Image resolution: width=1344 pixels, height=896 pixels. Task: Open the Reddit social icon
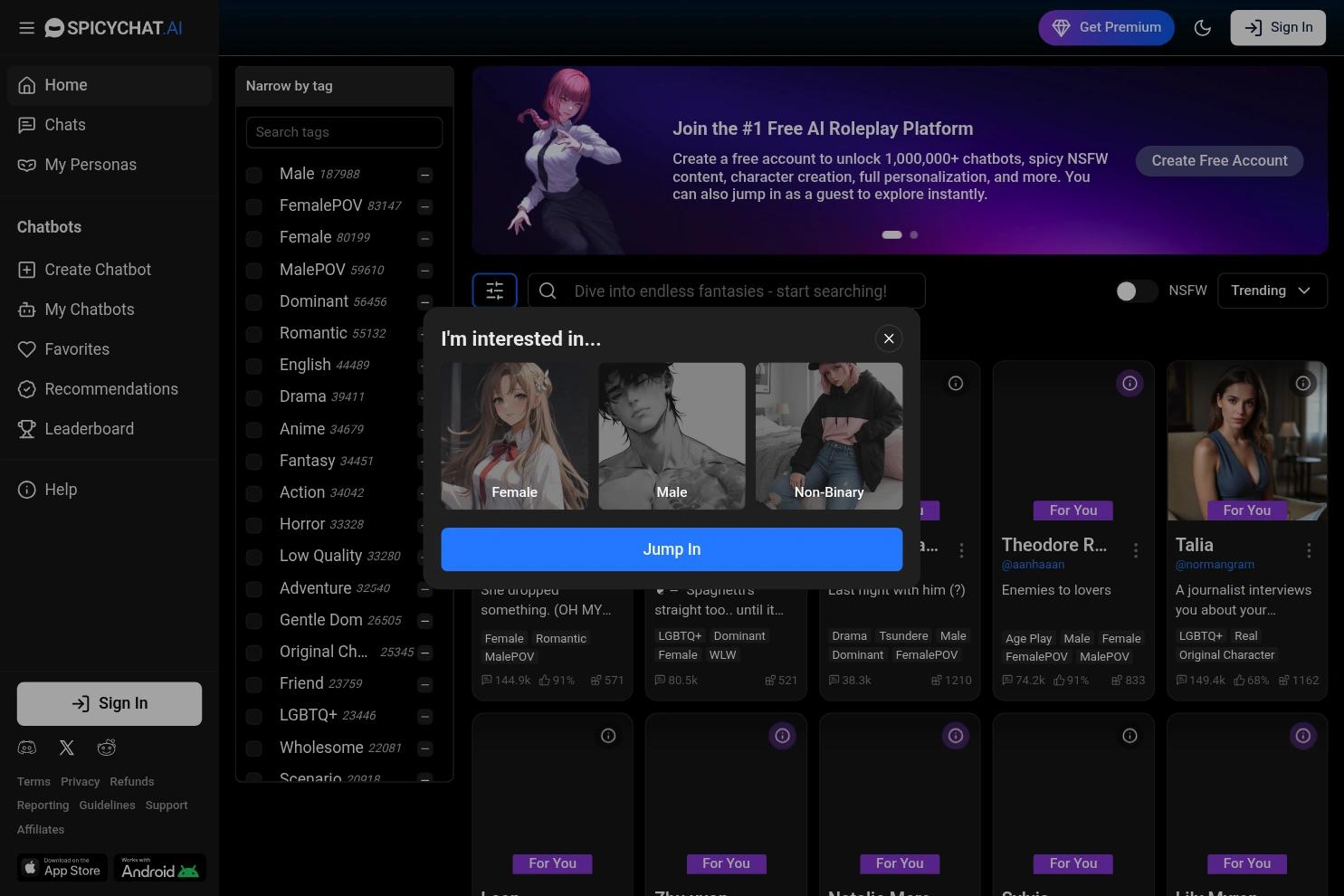[107, 748]
